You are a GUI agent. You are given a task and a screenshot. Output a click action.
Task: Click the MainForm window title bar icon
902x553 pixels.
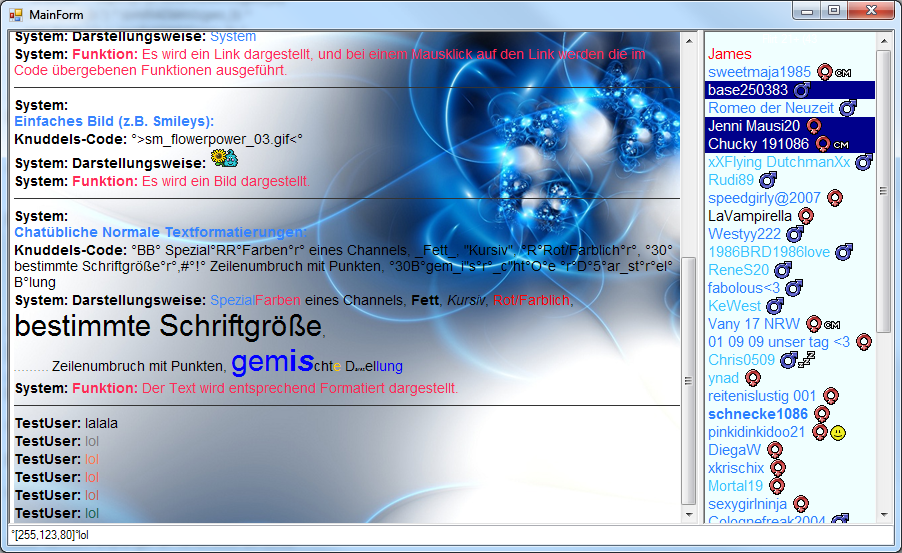tap(16, 15)
